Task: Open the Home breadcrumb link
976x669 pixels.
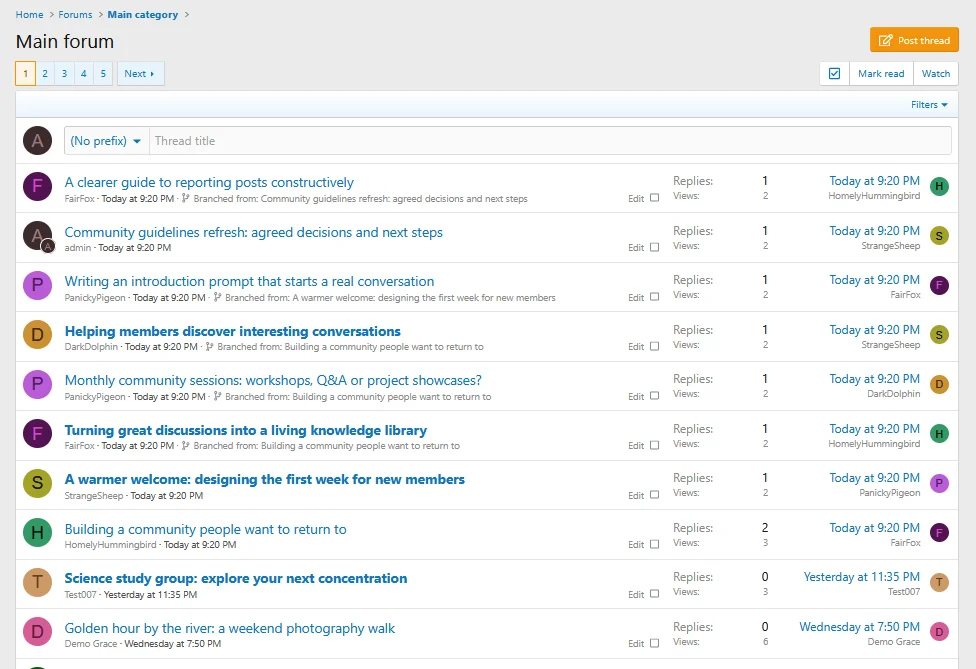Action: tap(29, 14)
